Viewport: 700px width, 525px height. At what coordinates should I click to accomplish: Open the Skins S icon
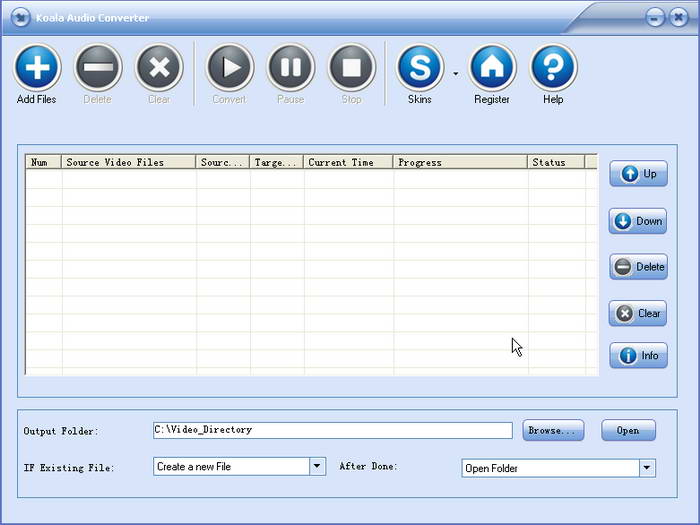[x=420, y=68]
